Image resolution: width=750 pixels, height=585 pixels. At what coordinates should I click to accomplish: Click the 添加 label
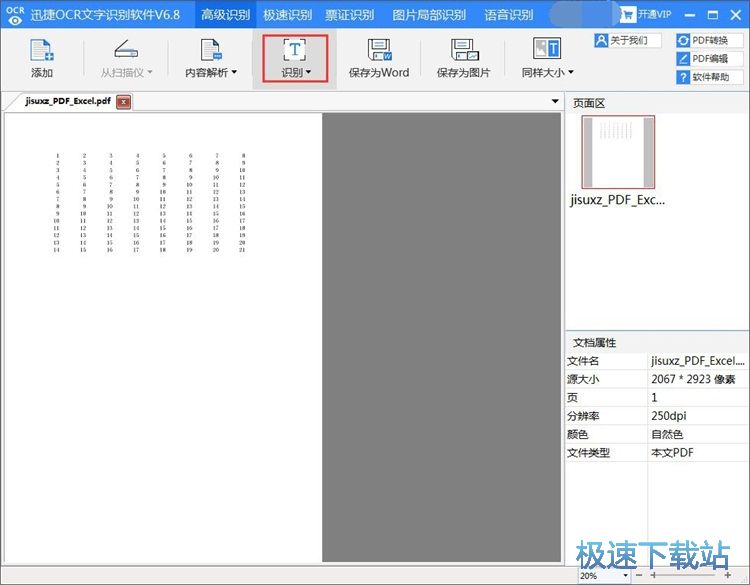[42, 73]
